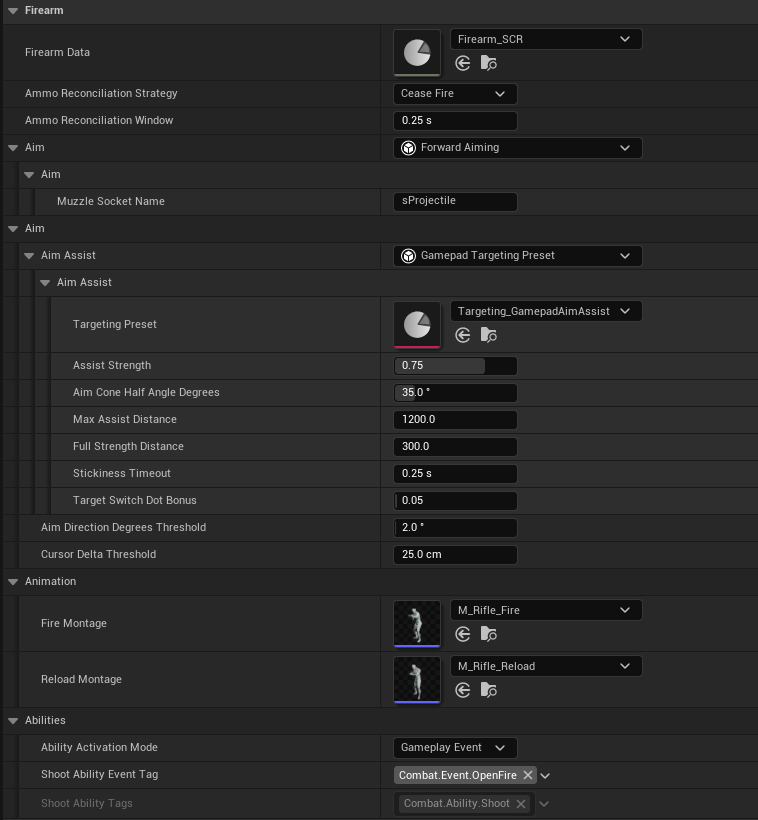Adjust the Aim Cone Half Angle Degrees slider
The width and height of the screenshot is (758, 820).
coord(455,393)
